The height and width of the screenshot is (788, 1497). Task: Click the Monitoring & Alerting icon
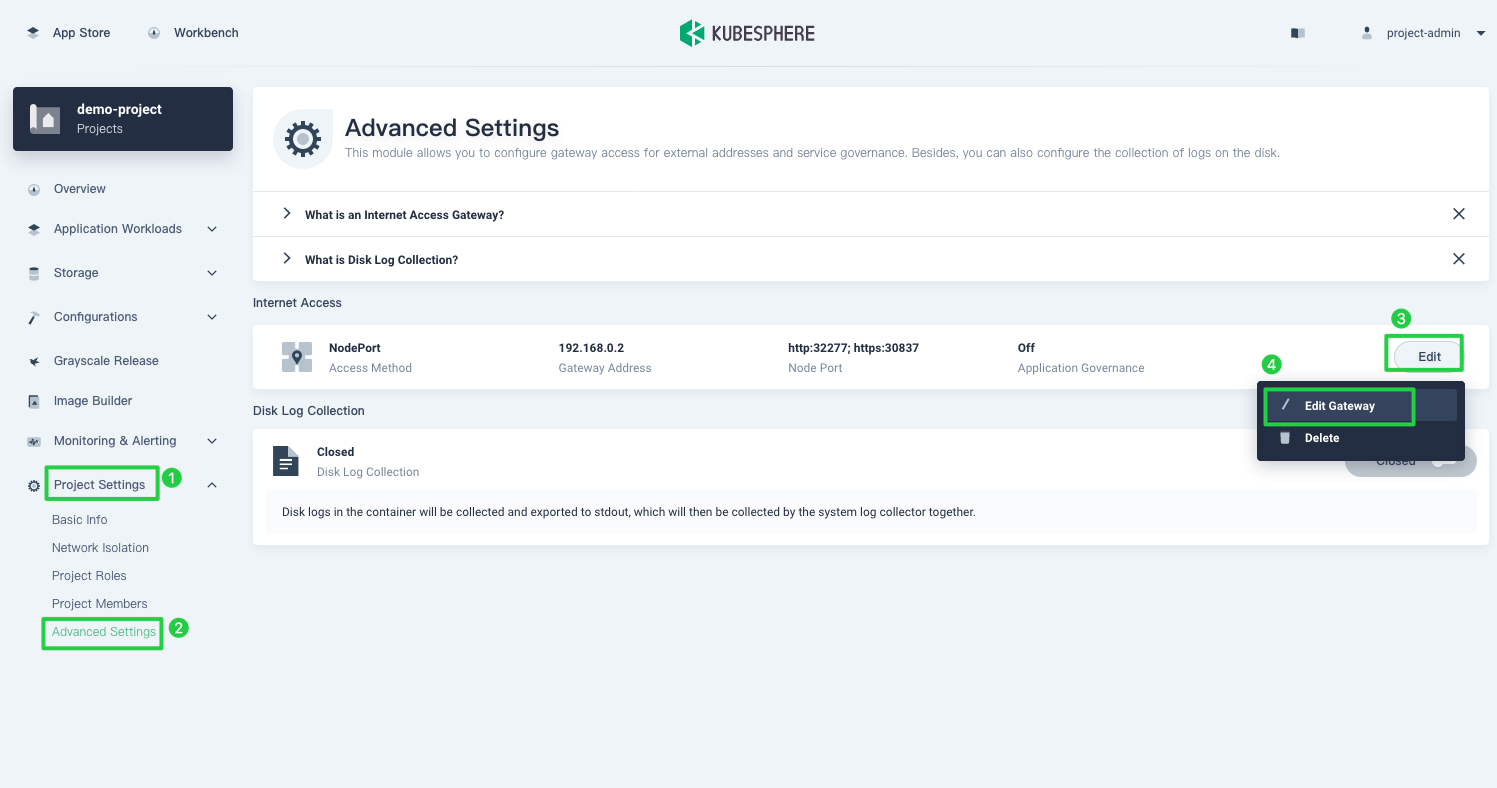pyautogui.click(x=33, y=441)
